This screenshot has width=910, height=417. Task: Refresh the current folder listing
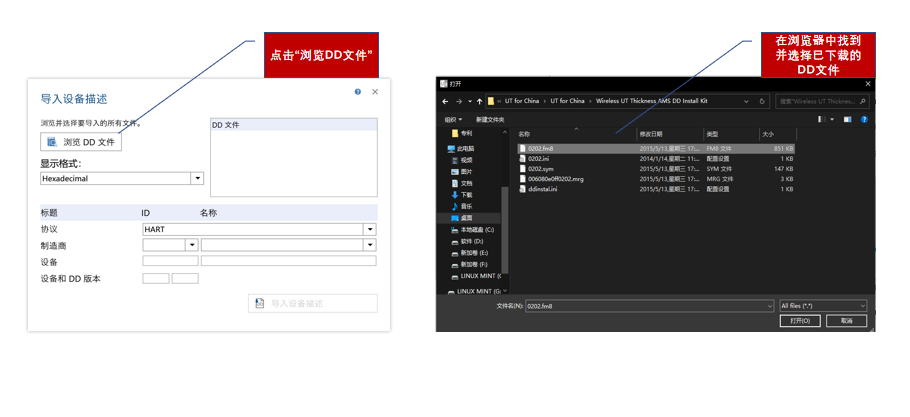pyautogui.click(x=762, y=101)
